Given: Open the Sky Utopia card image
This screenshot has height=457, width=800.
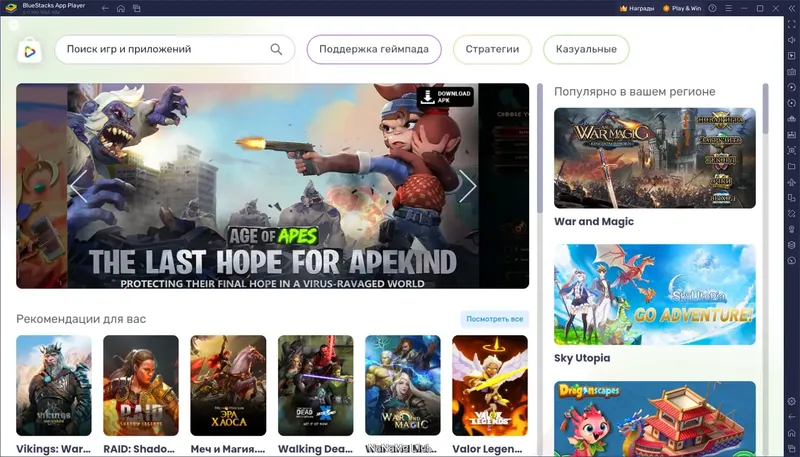Looking at the screenshot, I should (x=655, y=294).
